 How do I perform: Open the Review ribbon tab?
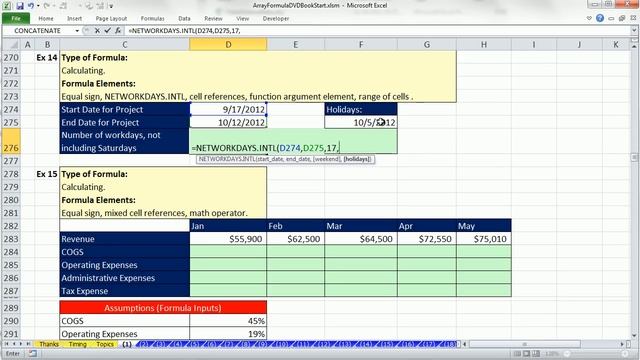213,18
